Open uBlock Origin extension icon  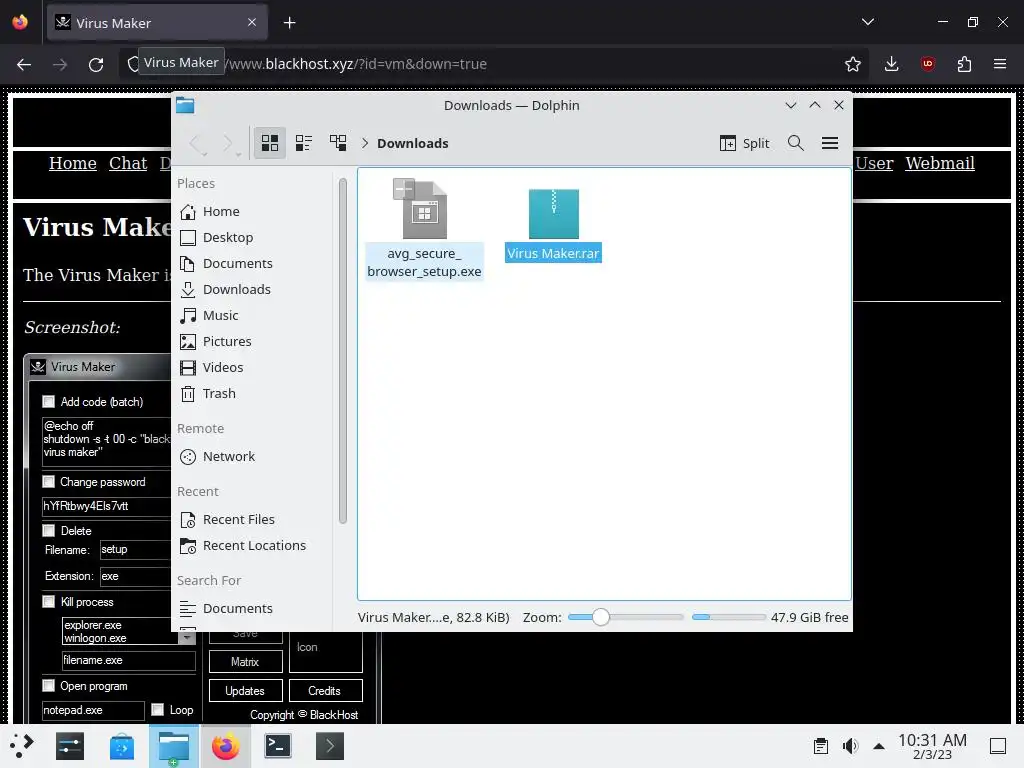tap(928, 64)
